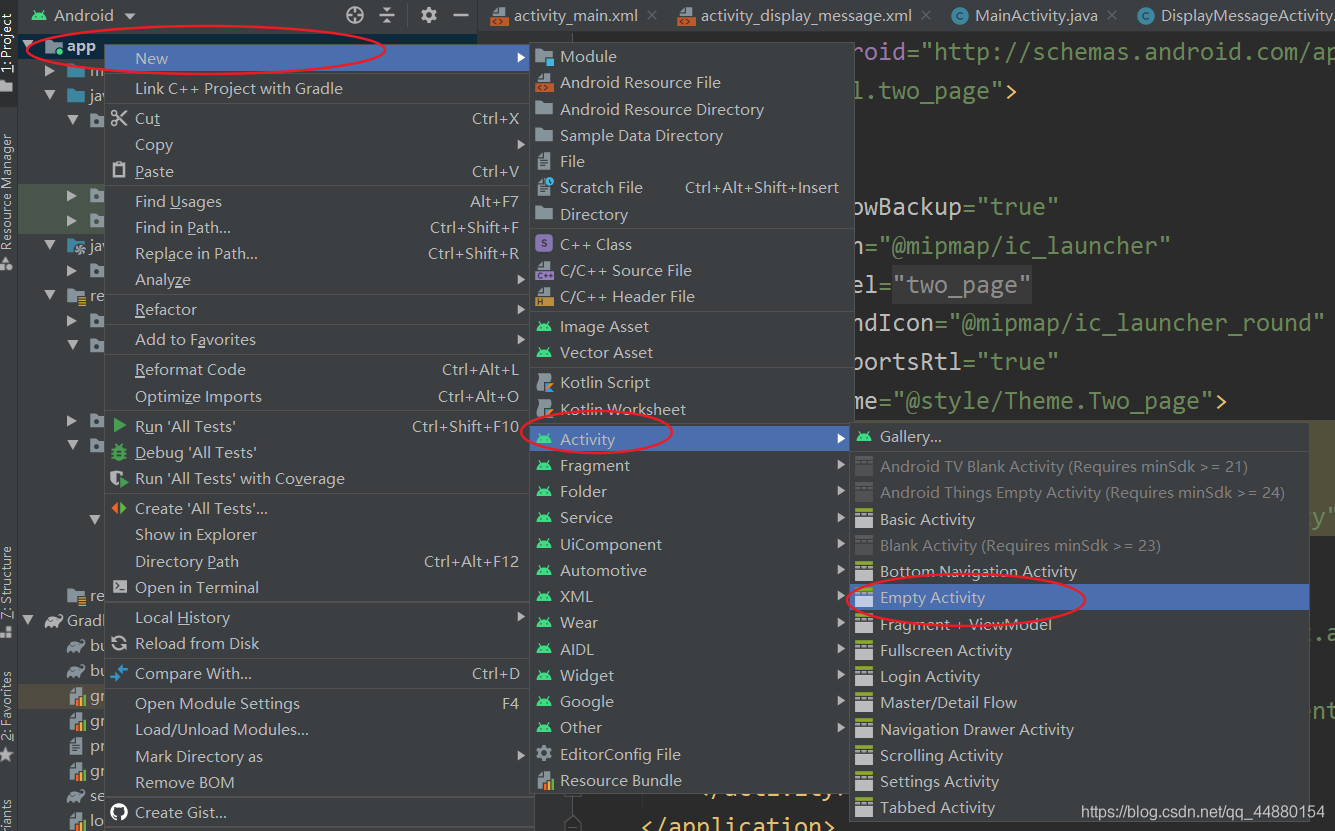Collapse the Gradle Scripts tree node

click(28, 620)
